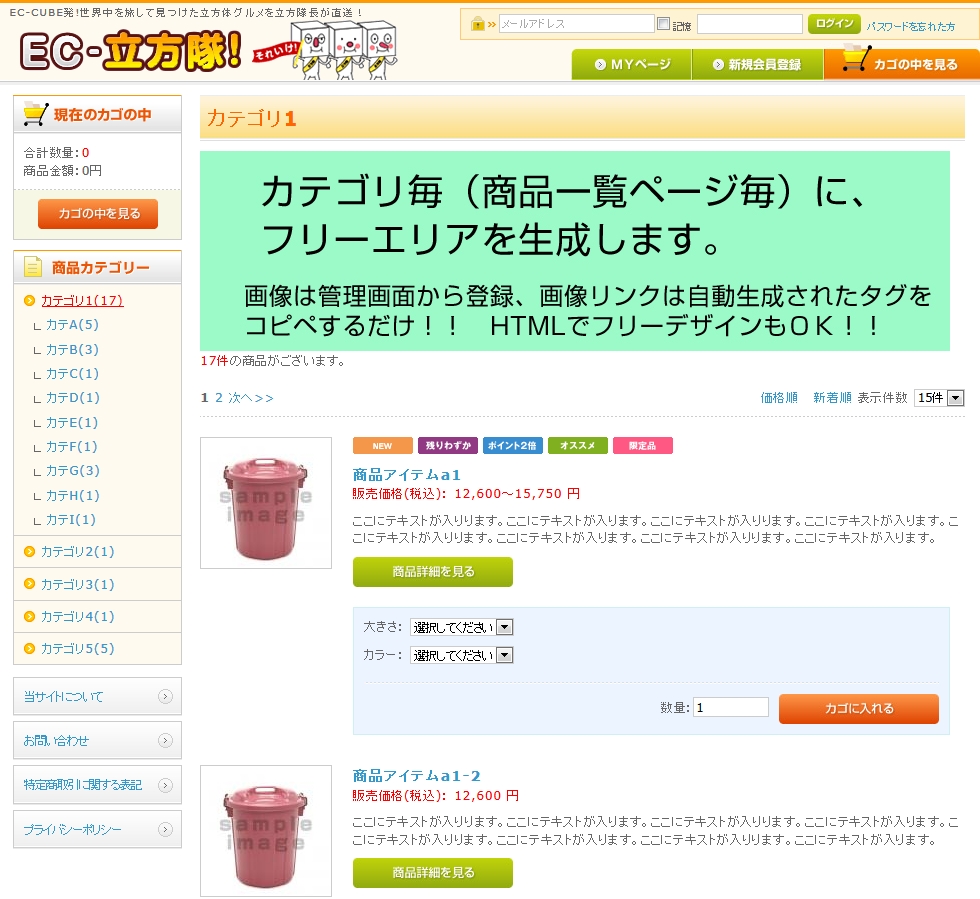Screen dimensions: 980x899
Task: Click inside the 数量 quantity field
Action: click(730, 707)
